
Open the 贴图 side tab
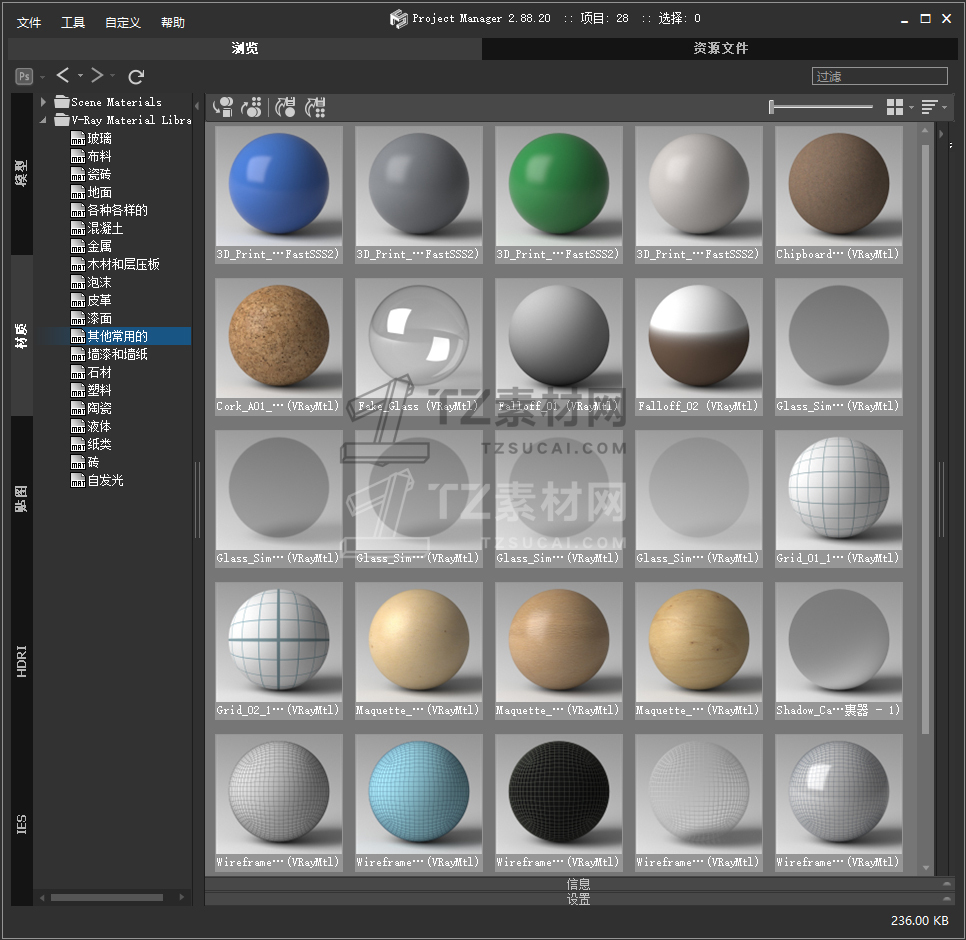[x=22, y=498]
